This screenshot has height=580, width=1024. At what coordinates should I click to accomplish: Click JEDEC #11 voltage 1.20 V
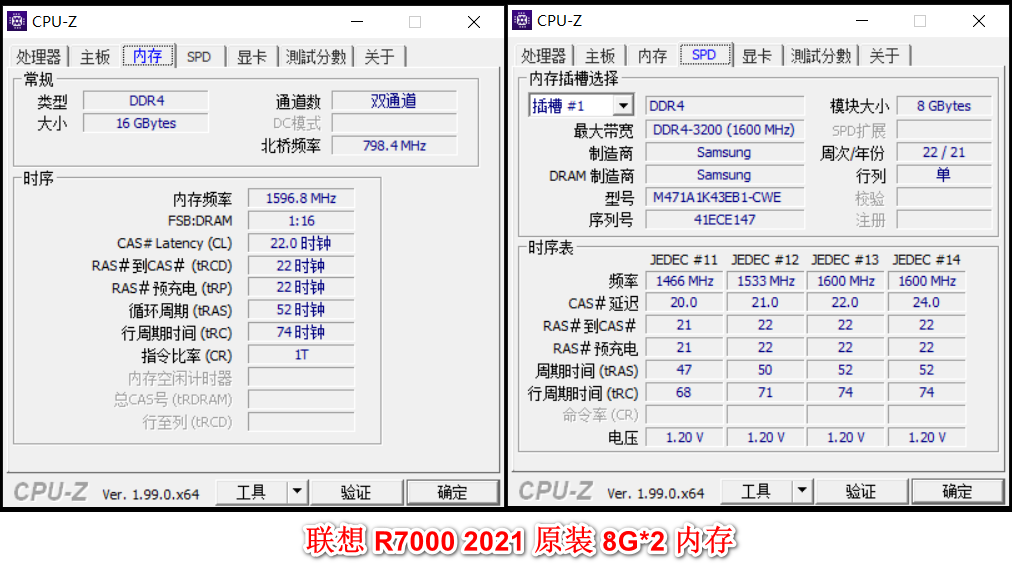[x=684, y=438]
